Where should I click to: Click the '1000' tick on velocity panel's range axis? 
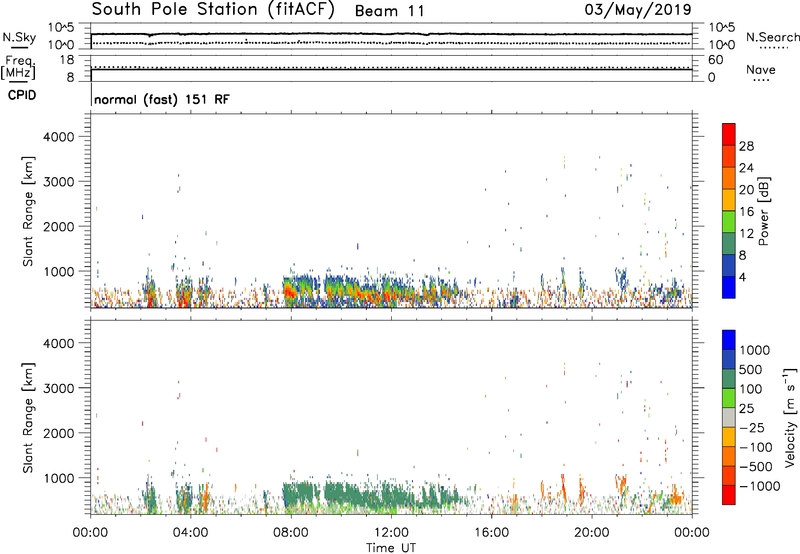tap(59, 478)
